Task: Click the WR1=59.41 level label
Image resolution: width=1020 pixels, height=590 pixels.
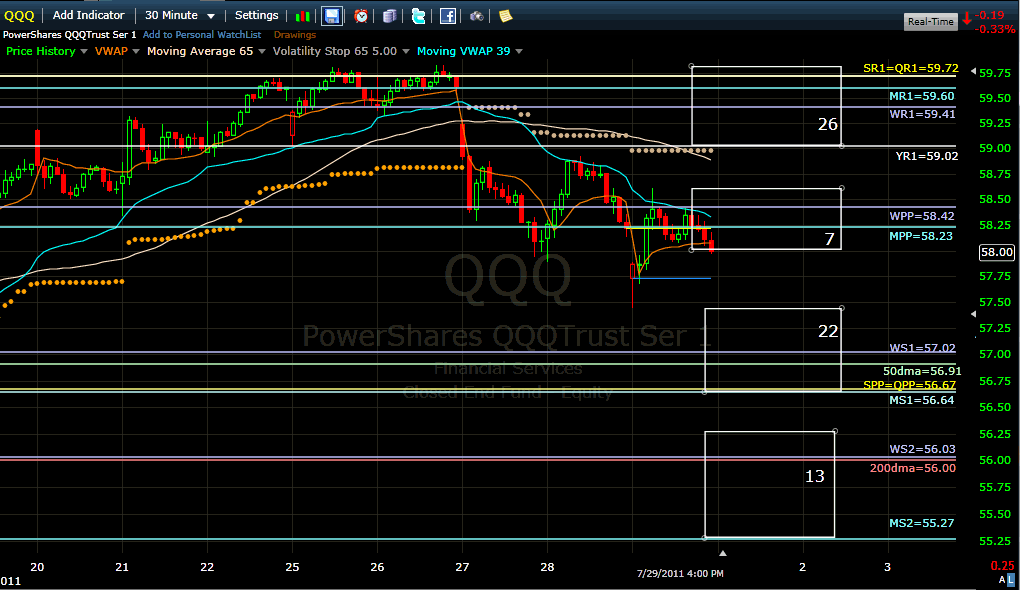Action: [922, 114]
